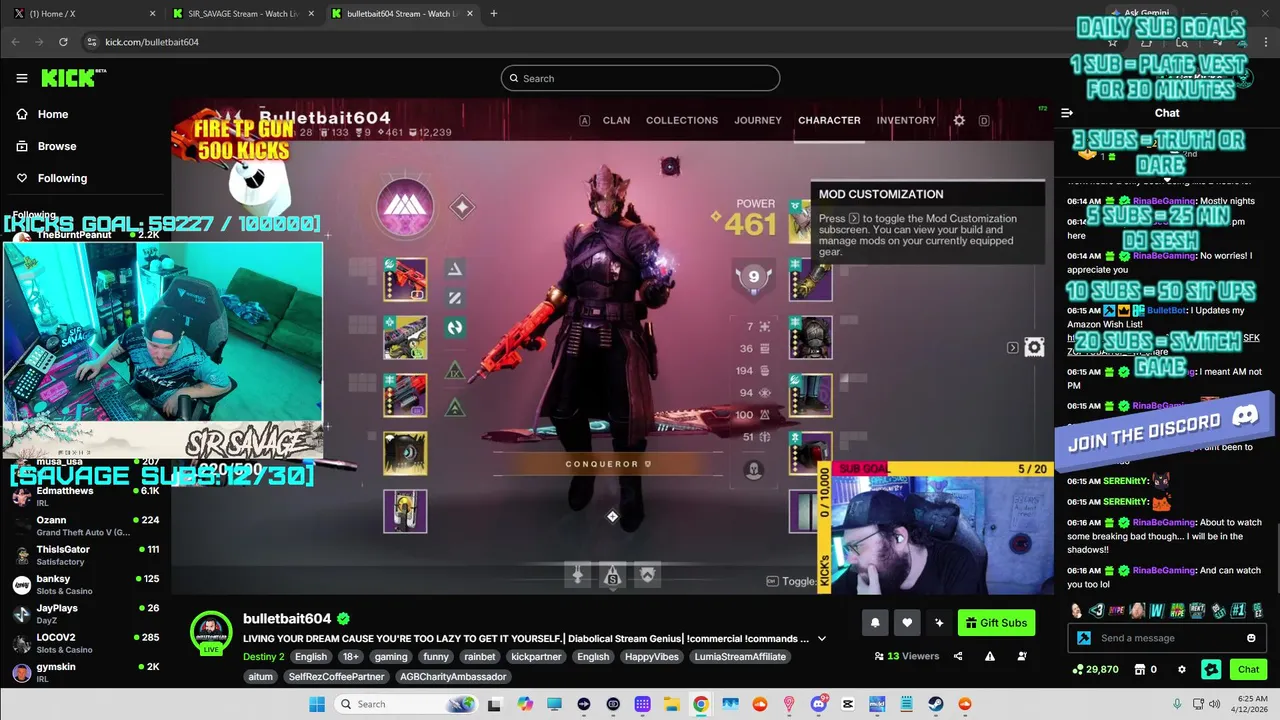Expand the stream title with the chevron
1280x720 pixels.
coord(822,639)
